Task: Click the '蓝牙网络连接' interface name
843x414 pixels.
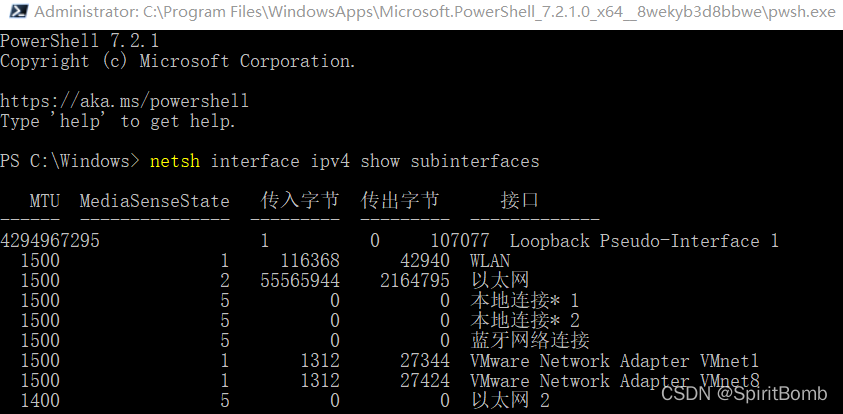Action: (x=530, y=340)
